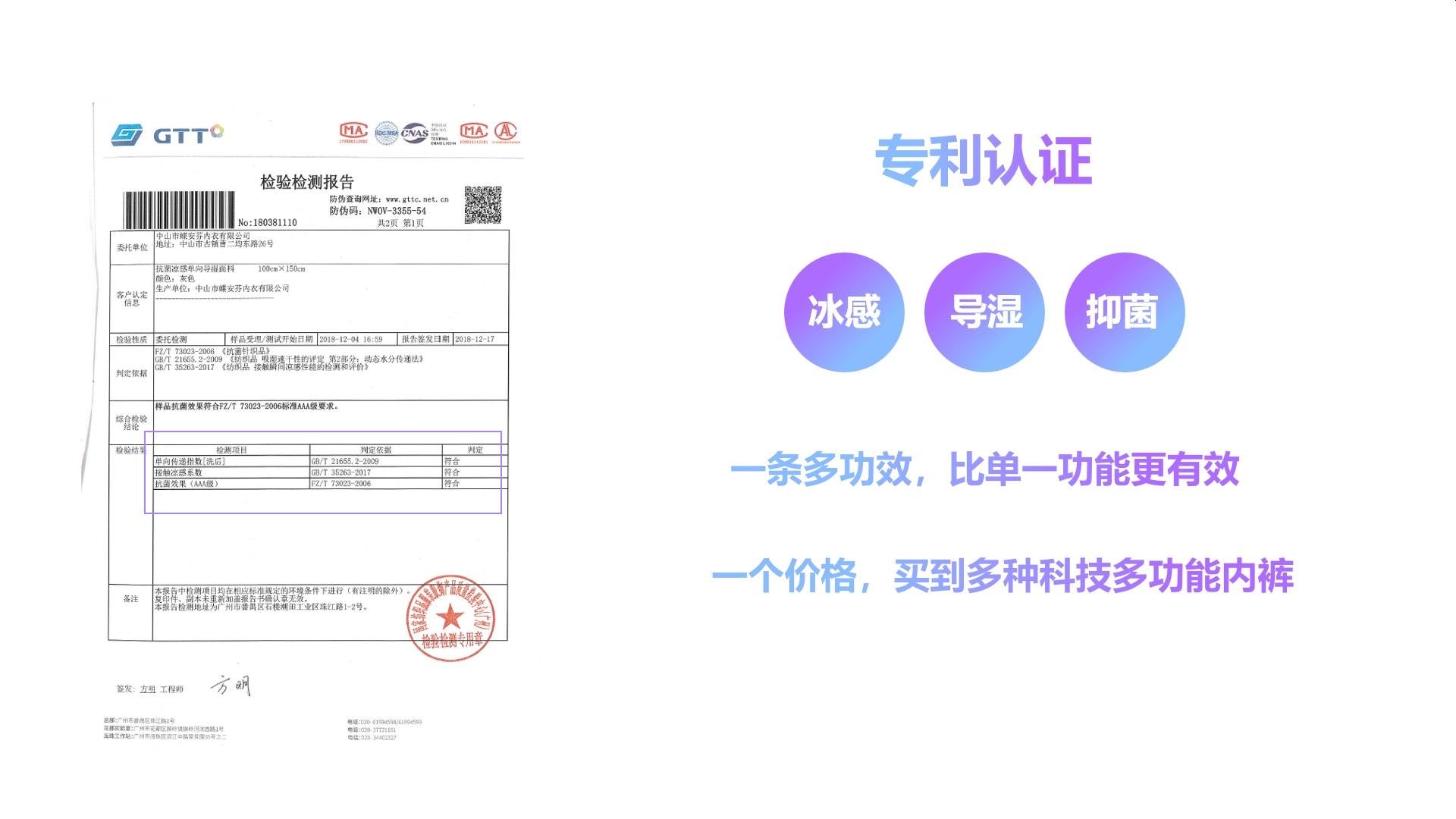
Task: Click the 检验检测报告 document title
Action: pyautogui.click(x=307, y=182)
